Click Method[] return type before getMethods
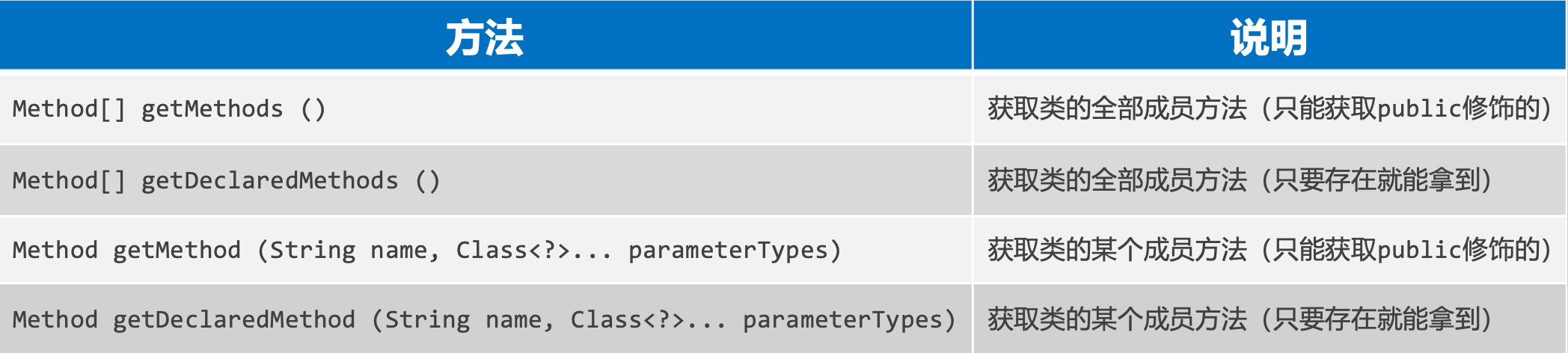Screen dimensions: 1568x353 coord(68,109)
